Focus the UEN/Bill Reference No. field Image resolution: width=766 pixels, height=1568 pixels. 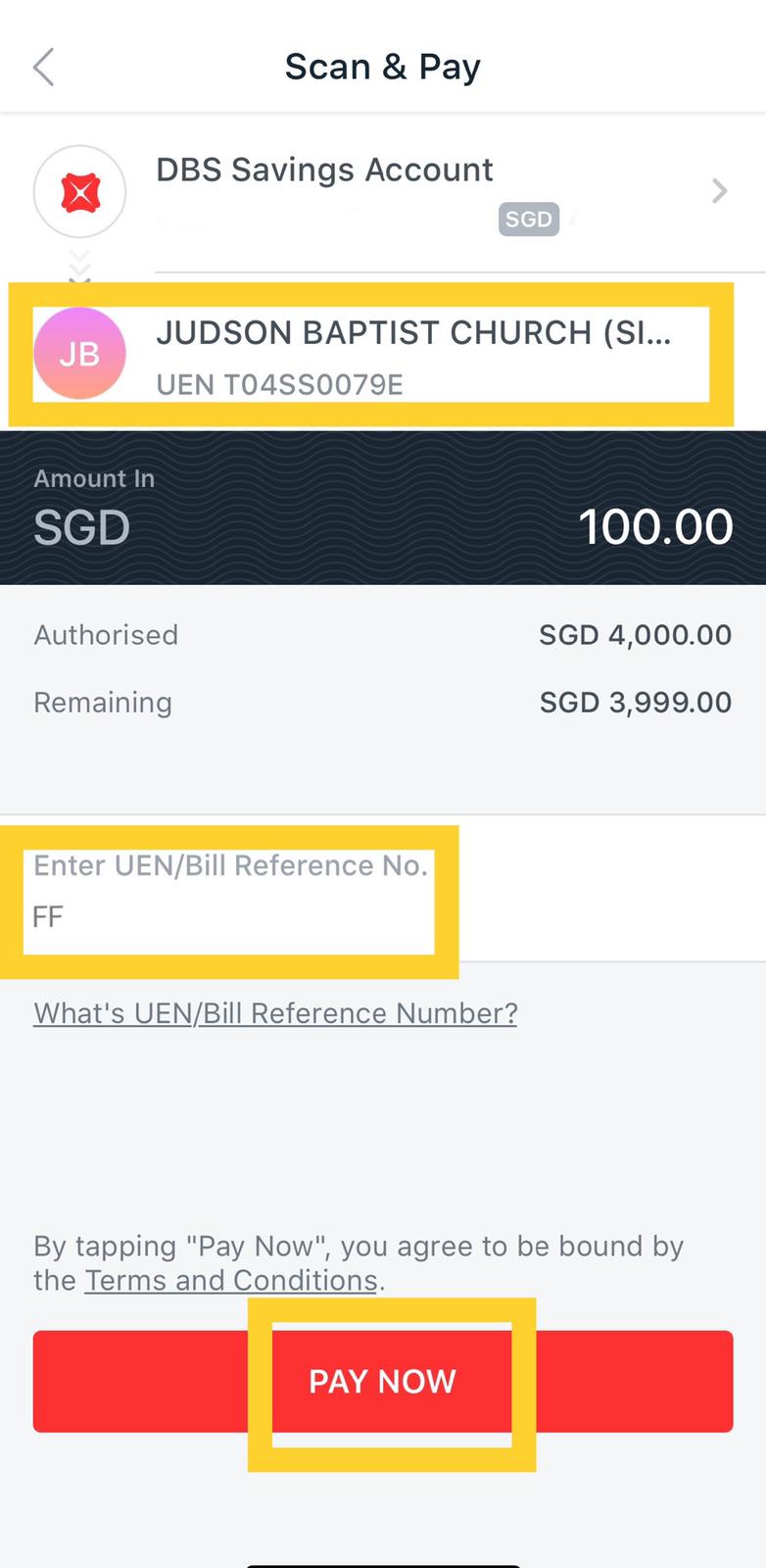pyautogui.click(x=383, y=889)
